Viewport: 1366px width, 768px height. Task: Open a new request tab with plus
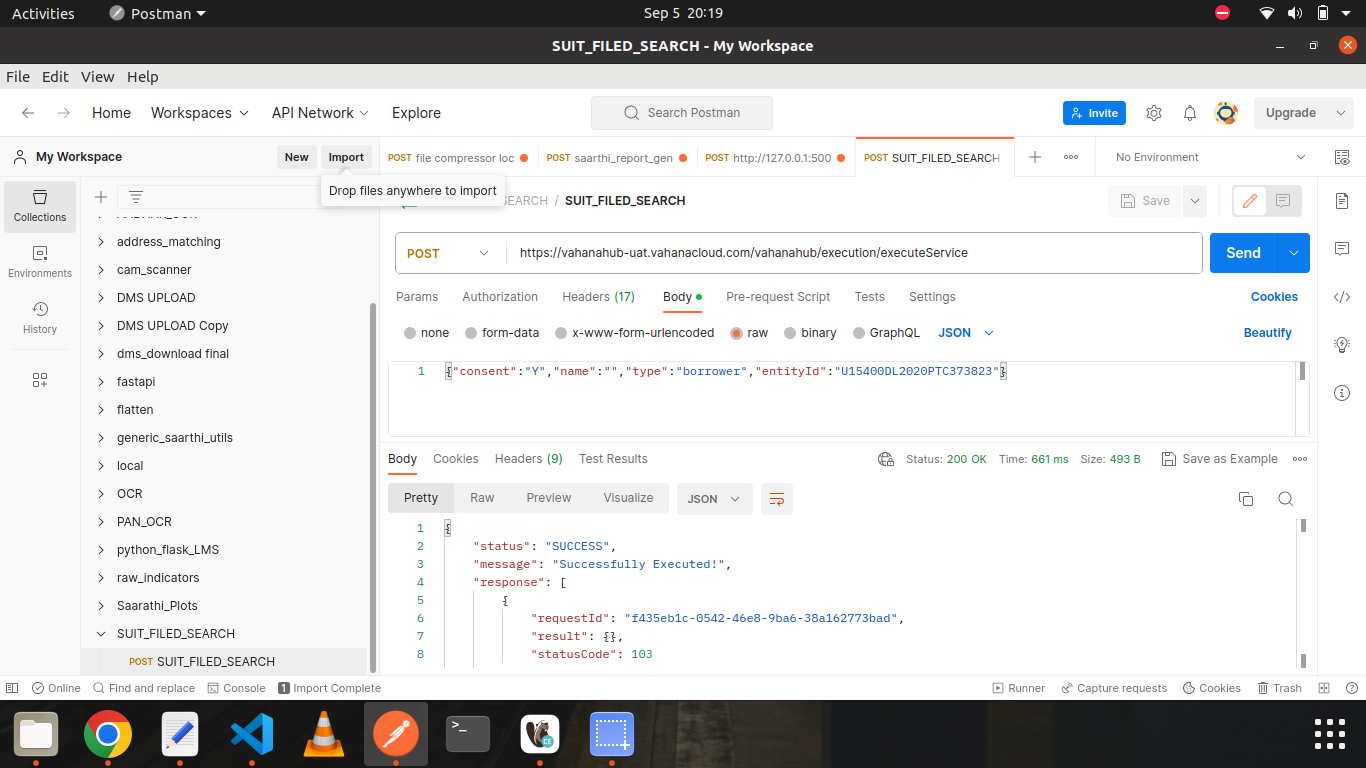click(1035, 157)
